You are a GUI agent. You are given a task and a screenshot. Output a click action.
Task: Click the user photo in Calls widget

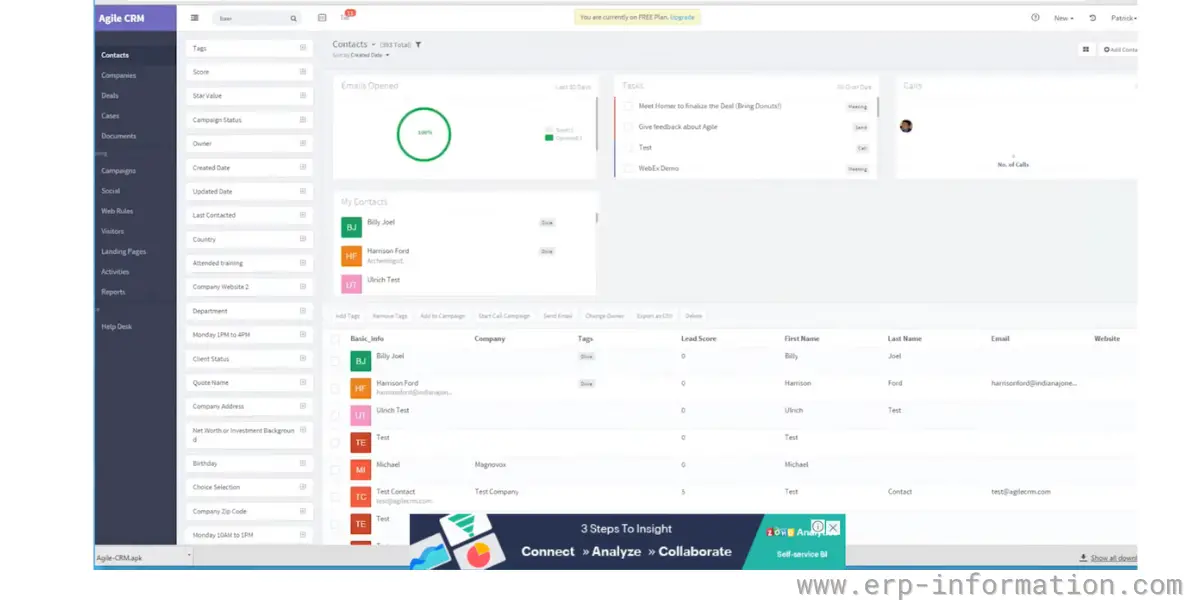906,126
